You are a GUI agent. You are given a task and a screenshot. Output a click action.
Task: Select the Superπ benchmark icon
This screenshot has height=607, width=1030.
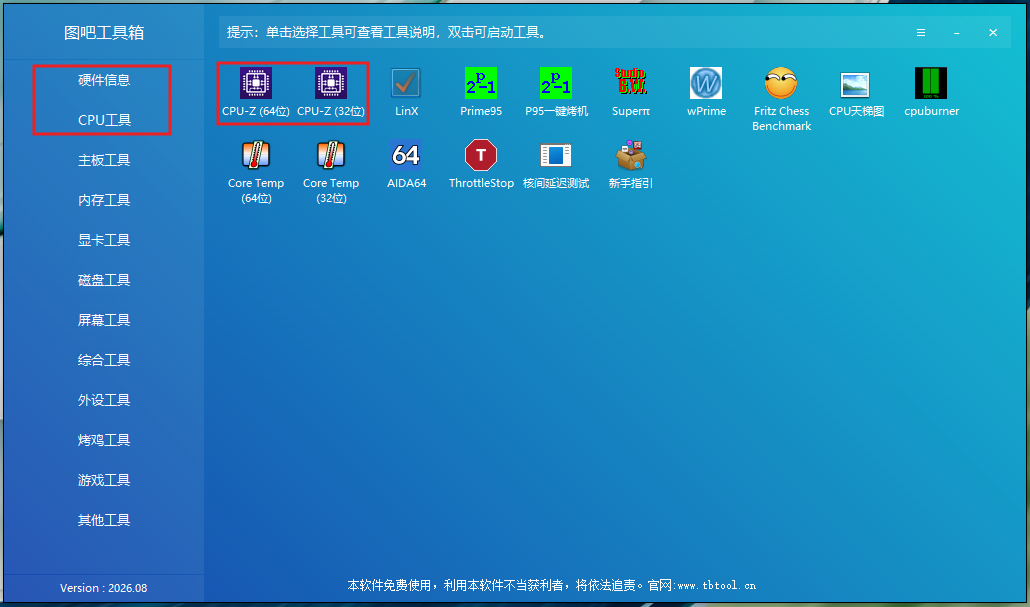tap(631, 83)
